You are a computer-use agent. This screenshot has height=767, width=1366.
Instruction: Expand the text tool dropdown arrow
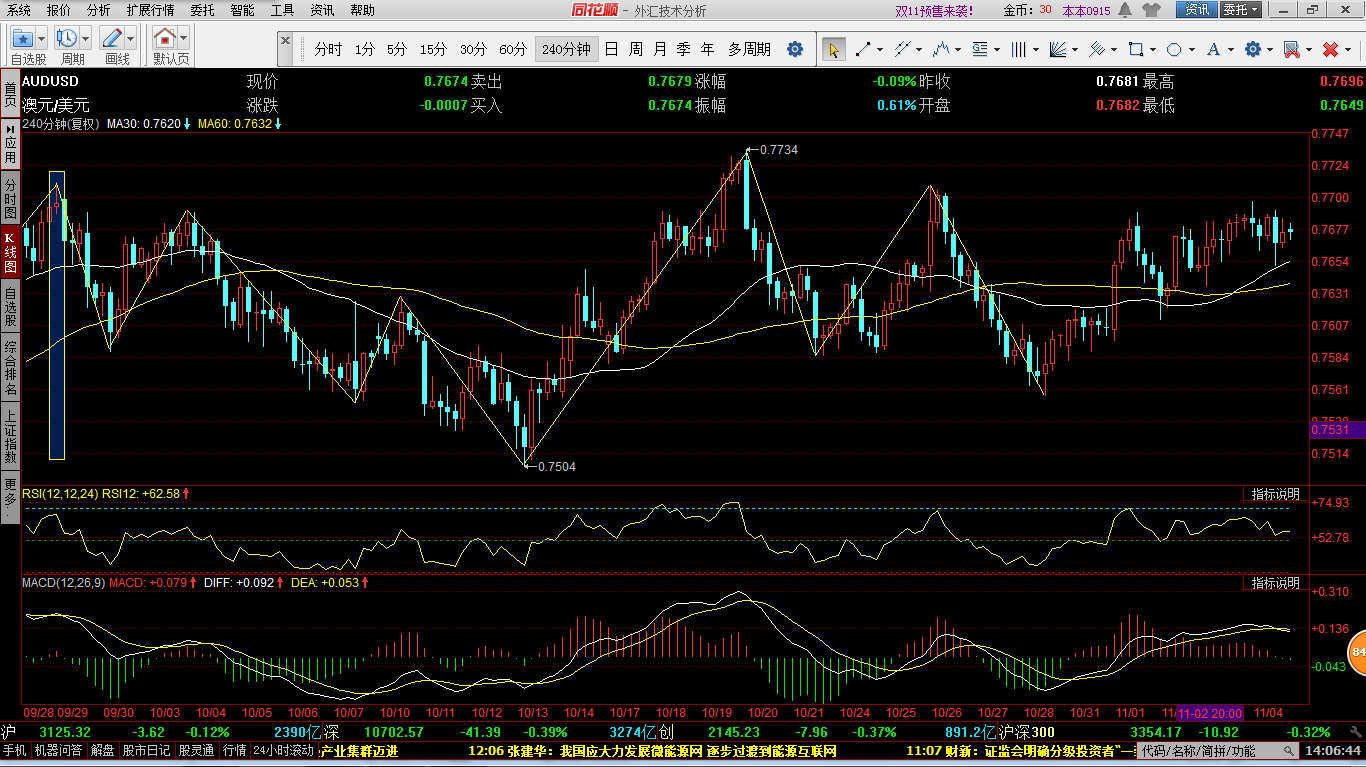[1230, 49]
